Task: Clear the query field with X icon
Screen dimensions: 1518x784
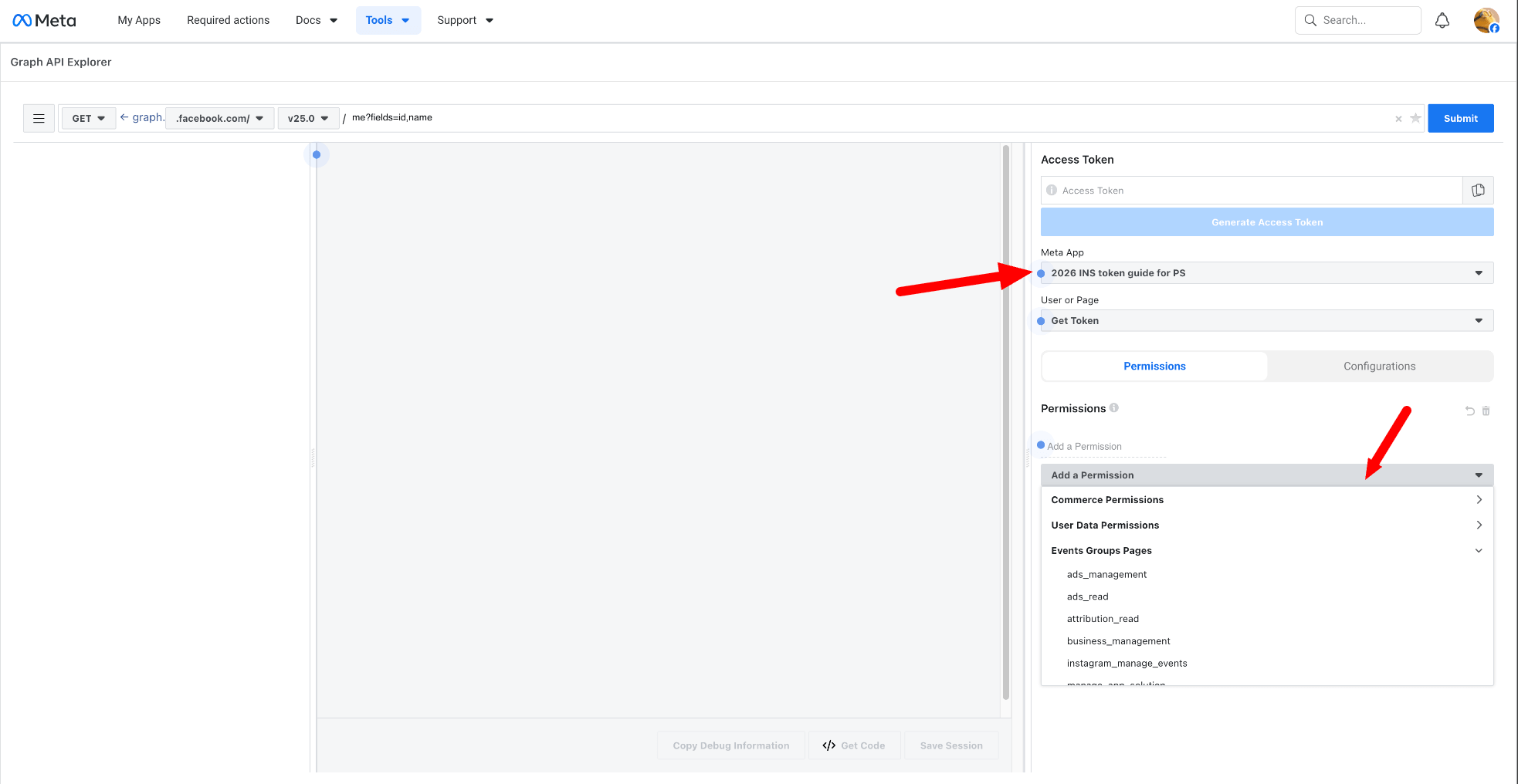Action: (1398, 119)
